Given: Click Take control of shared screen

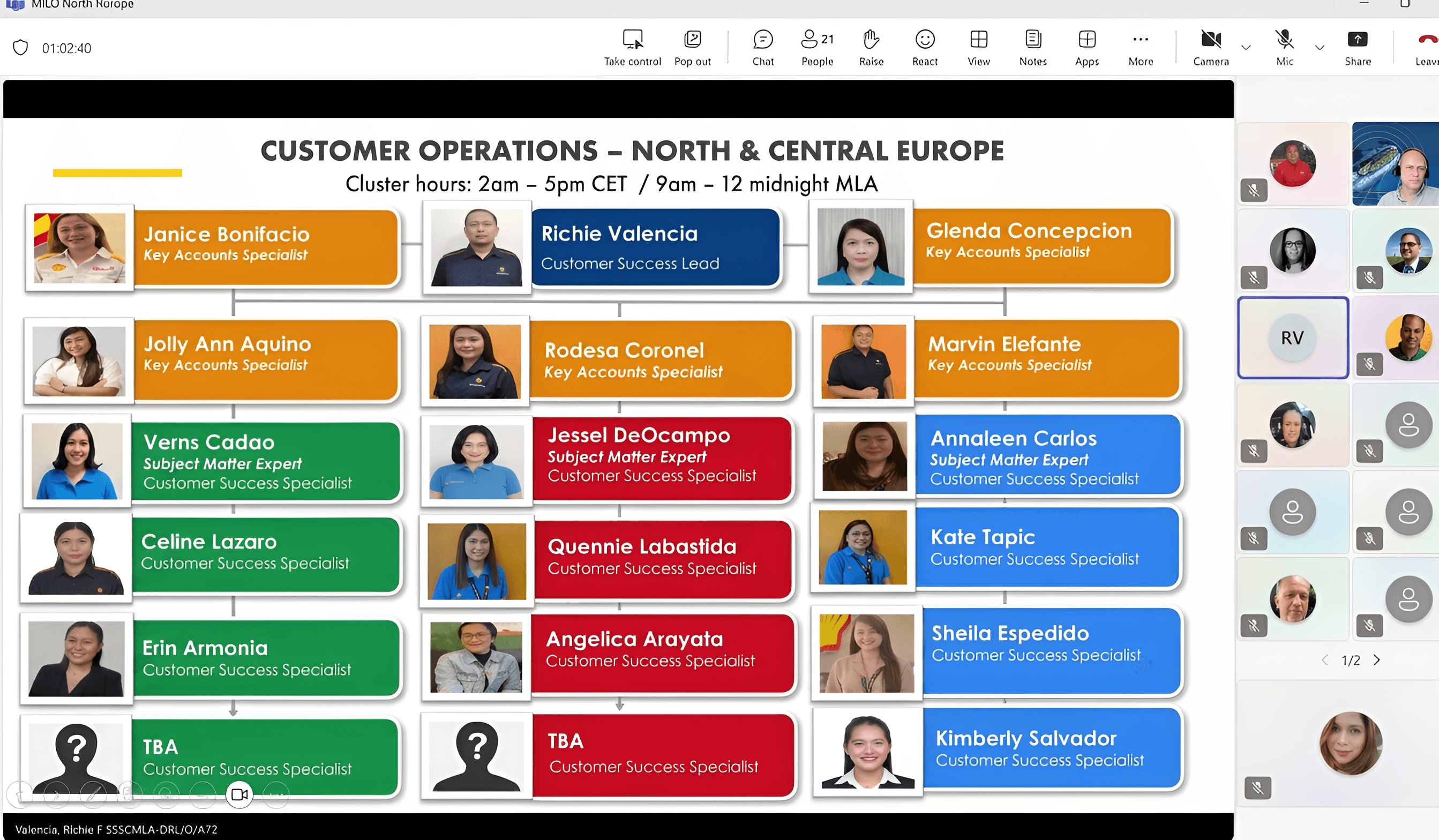Looking at the screenshot, I should pos(632,48).
